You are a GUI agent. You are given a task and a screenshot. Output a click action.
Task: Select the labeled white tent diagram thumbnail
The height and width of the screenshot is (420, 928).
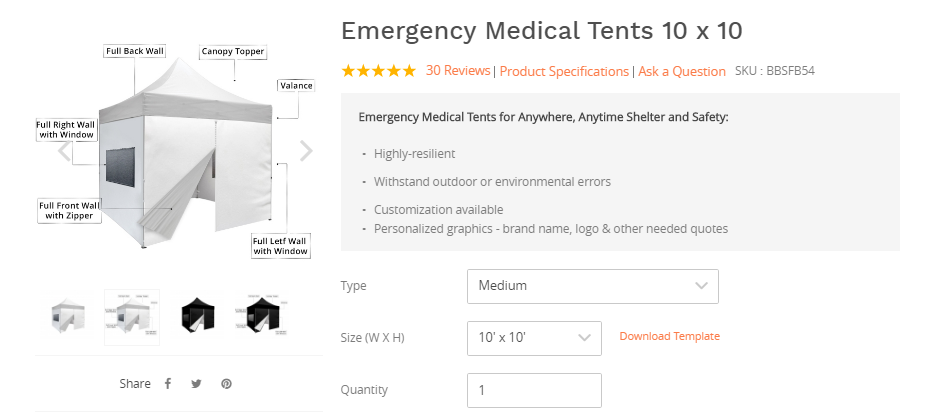(x=132, y=317)
